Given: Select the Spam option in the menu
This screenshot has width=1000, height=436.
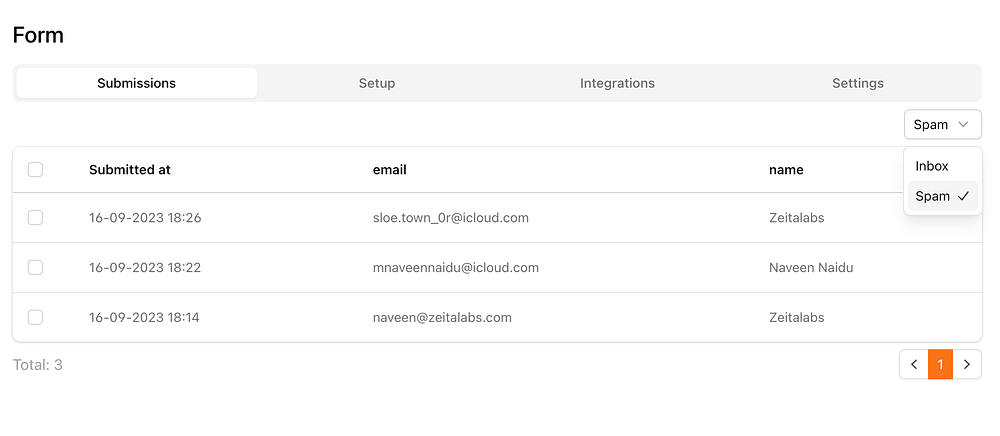Looking at the screenshot, I should (933, 196).
